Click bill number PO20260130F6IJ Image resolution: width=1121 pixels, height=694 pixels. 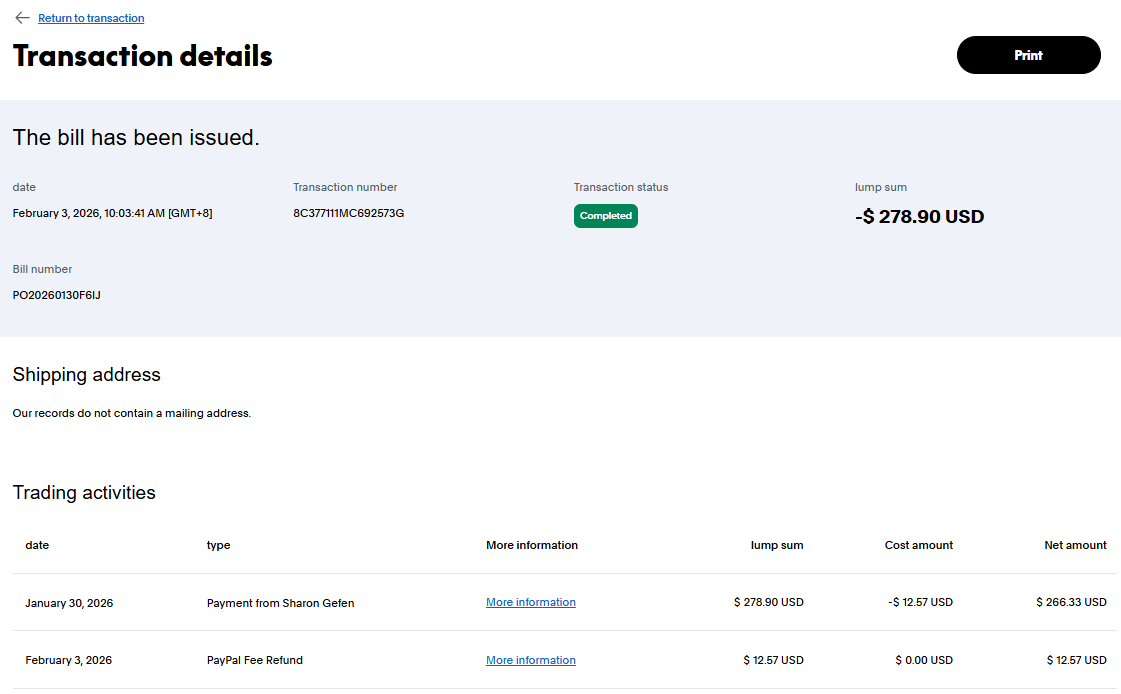pos(57,295)
